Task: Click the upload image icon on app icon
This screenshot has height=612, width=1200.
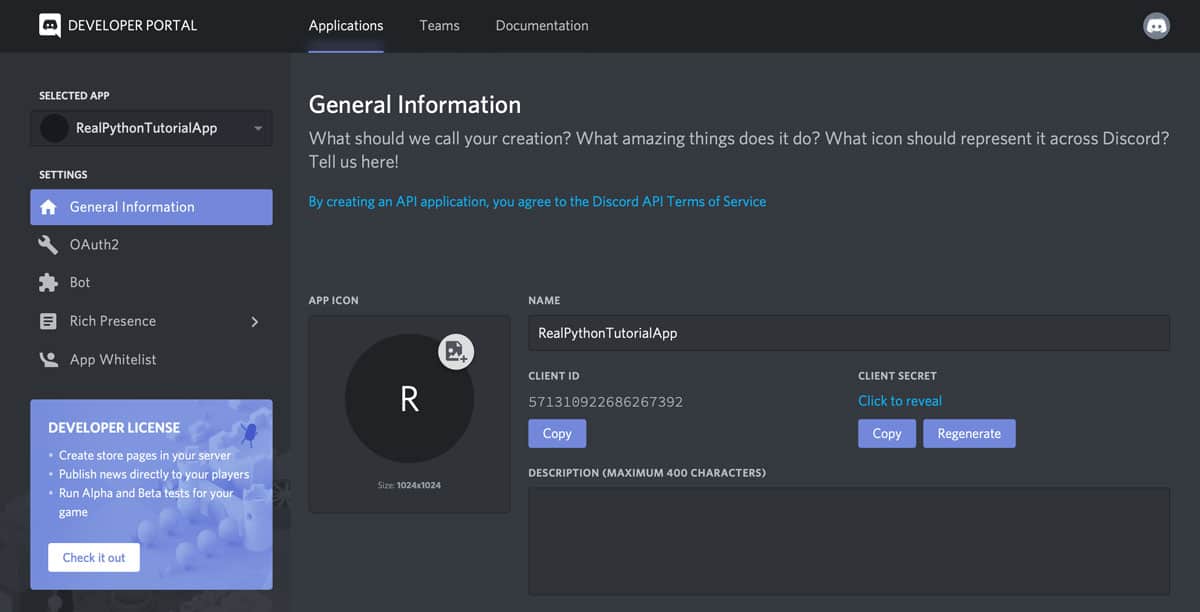Action: click(x=456, y=351)
